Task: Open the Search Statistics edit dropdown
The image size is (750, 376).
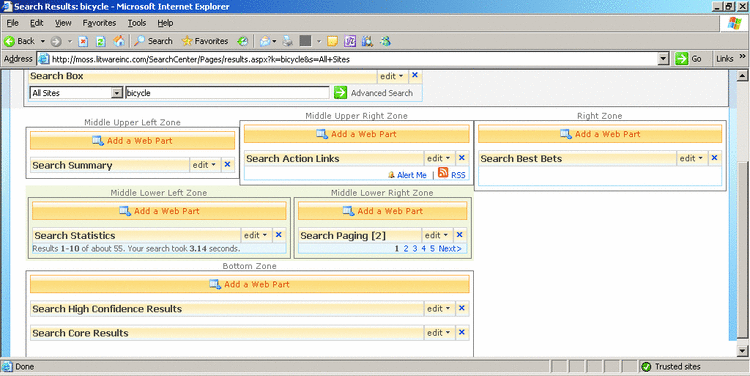Action: 255,235
